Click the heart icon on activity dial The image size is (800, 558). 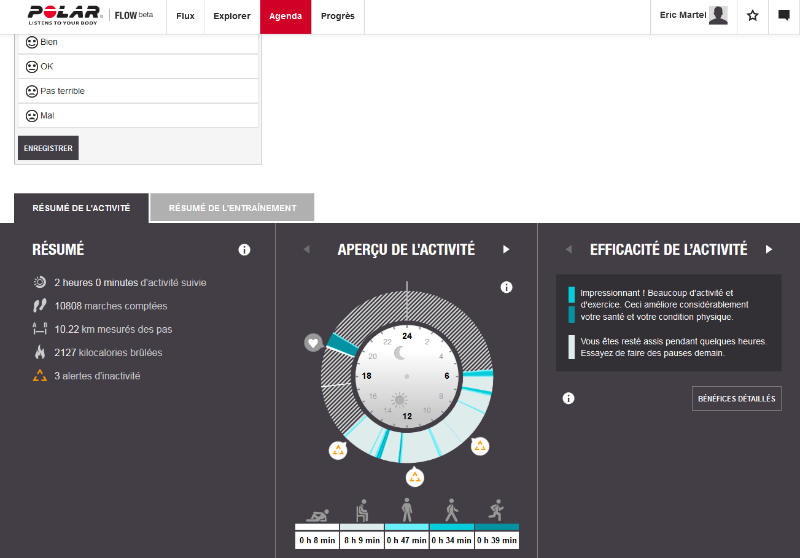pos(313,343)
